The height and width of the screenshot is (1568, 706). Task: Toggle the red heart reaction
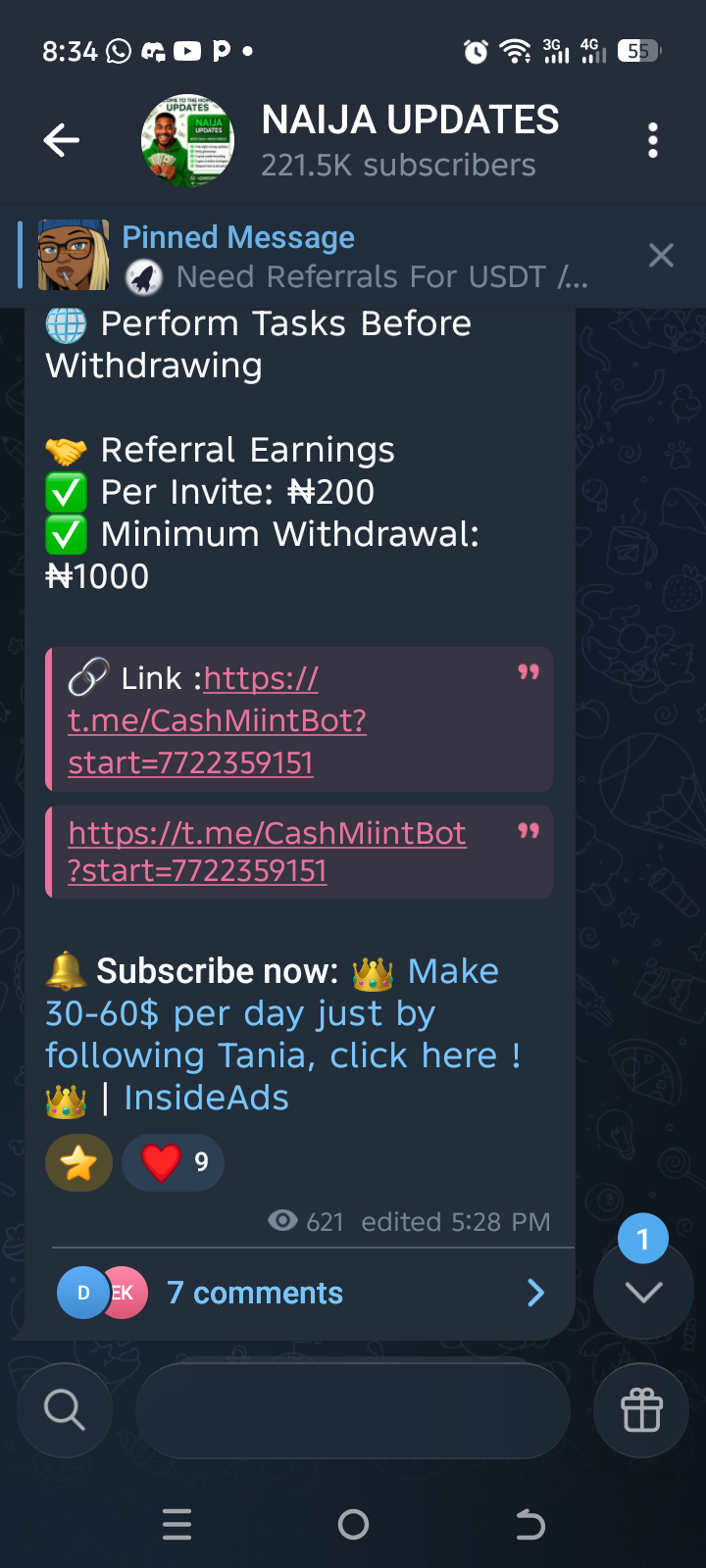(174, 1162)
